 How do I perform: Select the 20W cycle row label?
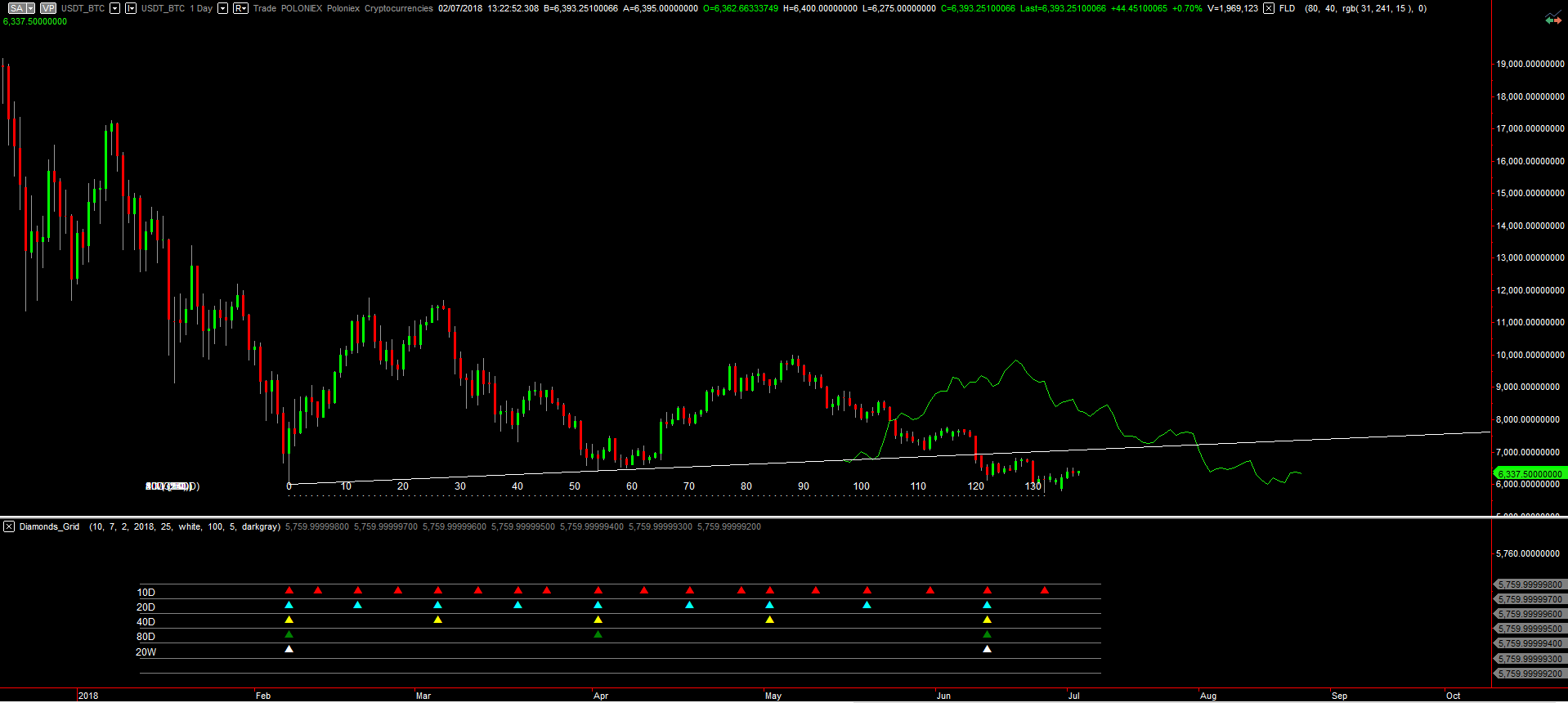pyautogui.click(x=146, y=652)
